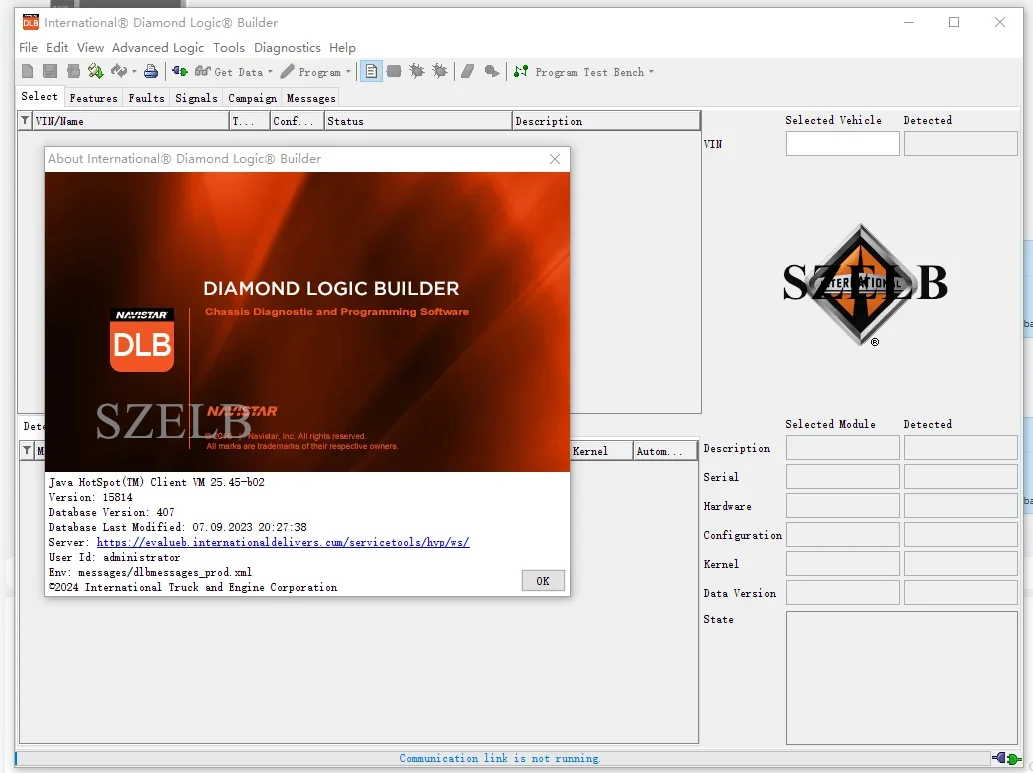Screen dimensions: 1033x773
Task: Click the DLB application icon in title bar
Action: (x=30, y=22)
